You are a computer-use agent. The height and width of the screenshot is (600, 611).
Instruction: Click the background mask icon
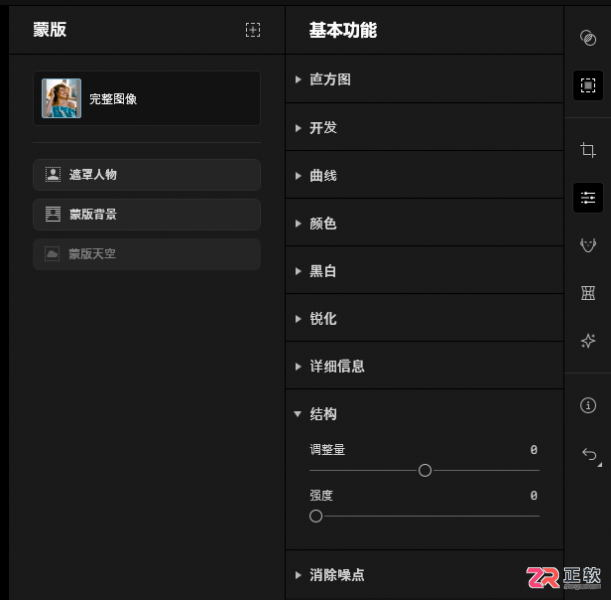pyautogui.click(x=53, y=214)
